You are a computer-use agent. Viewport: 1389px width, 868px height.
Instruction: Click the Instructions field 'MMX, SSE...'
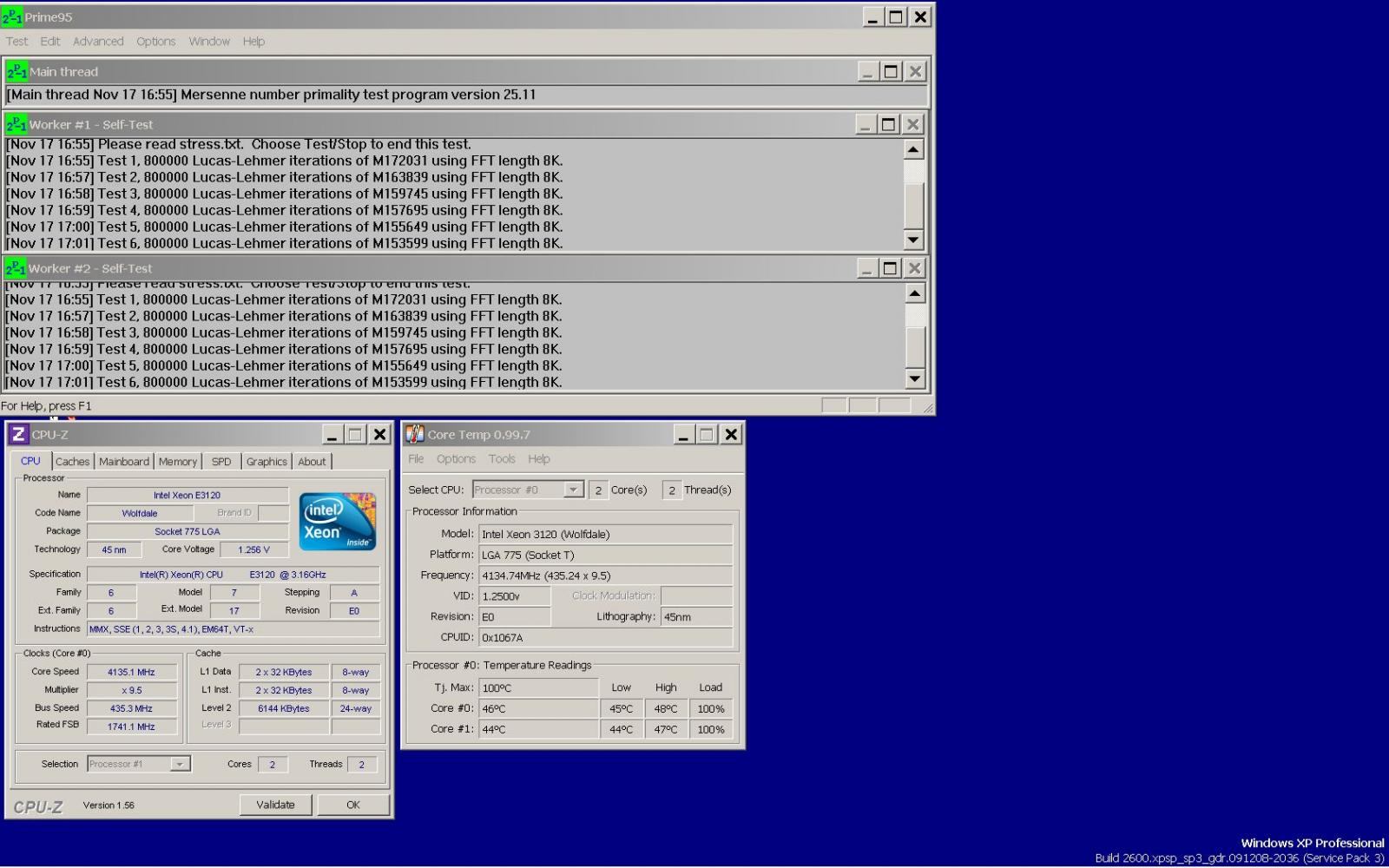click(x=233, y=629)
